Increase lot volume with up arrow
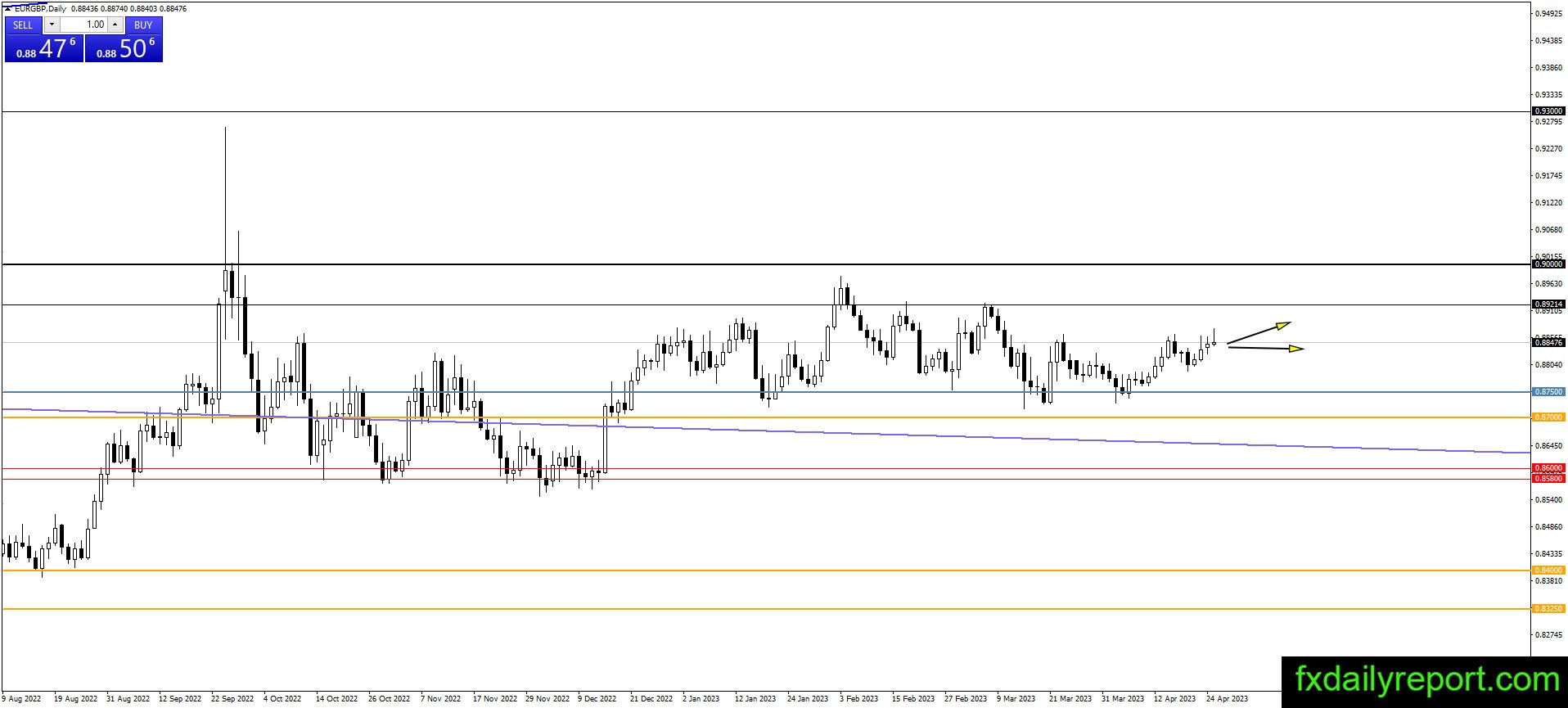The image size is (1568, 708). [115, 25]
